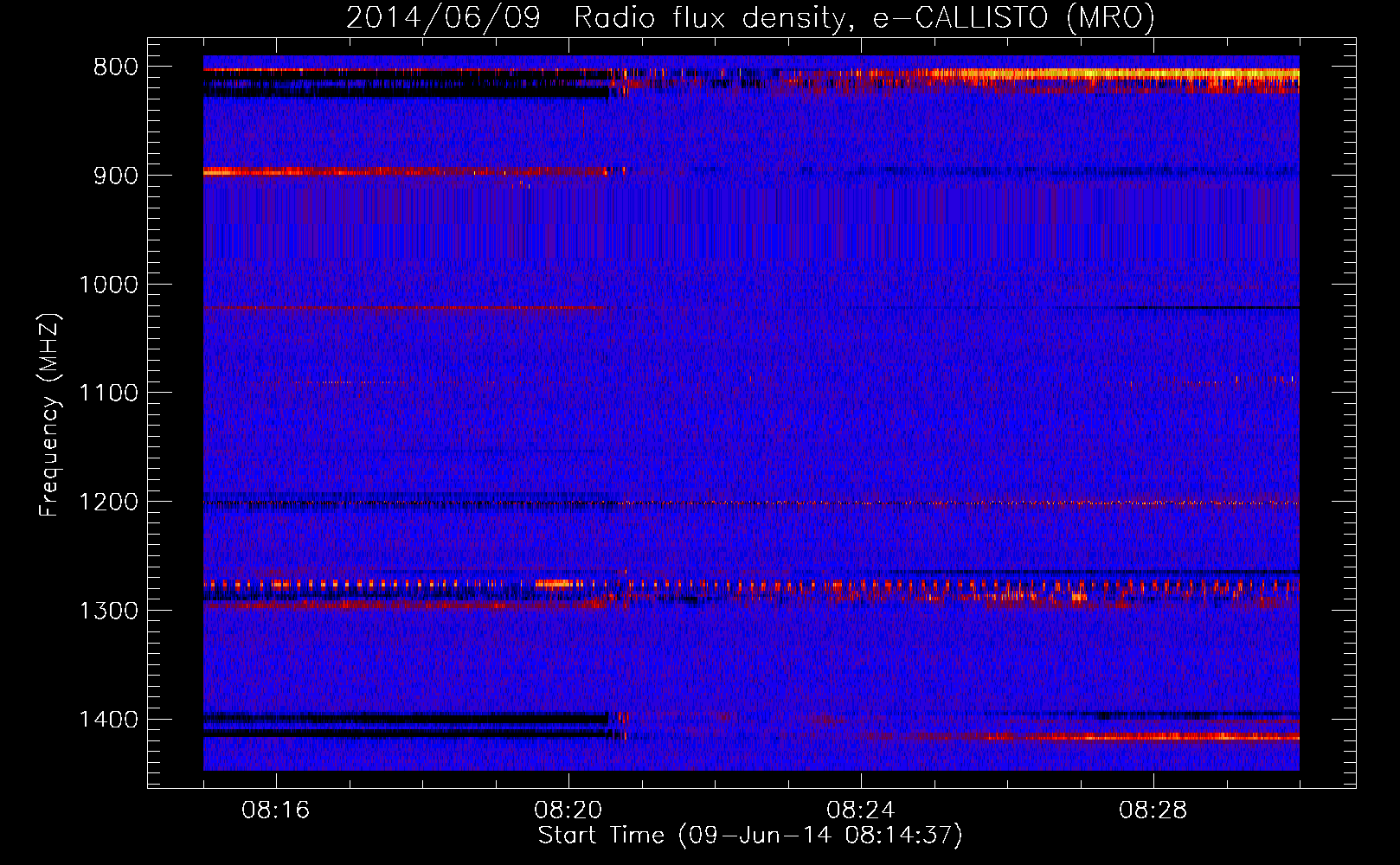
Task: Click the 08:24 time axis label
Action: (861, 811)
